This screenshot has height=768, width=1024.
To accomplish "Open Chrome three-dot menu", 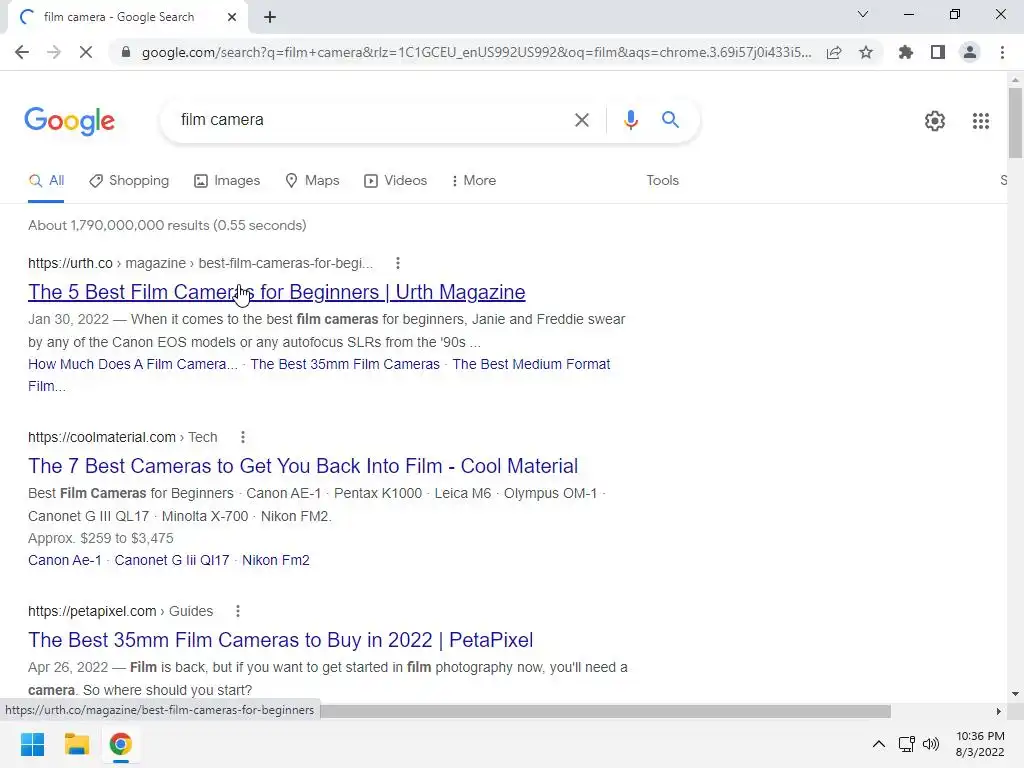I will [x=1002, y=52].
